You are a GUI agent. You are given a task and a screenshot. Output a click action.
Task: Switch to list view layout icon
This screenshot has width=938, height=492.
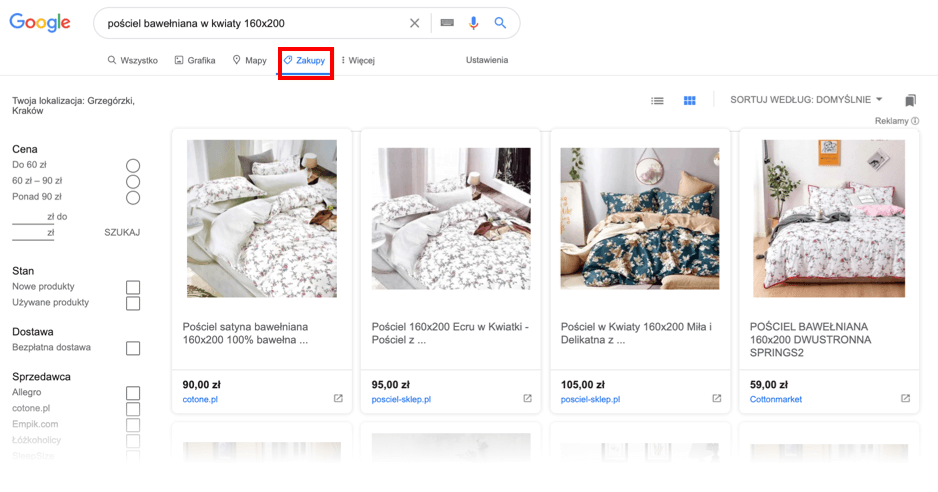pyautogui.click(x=657, y=100)
